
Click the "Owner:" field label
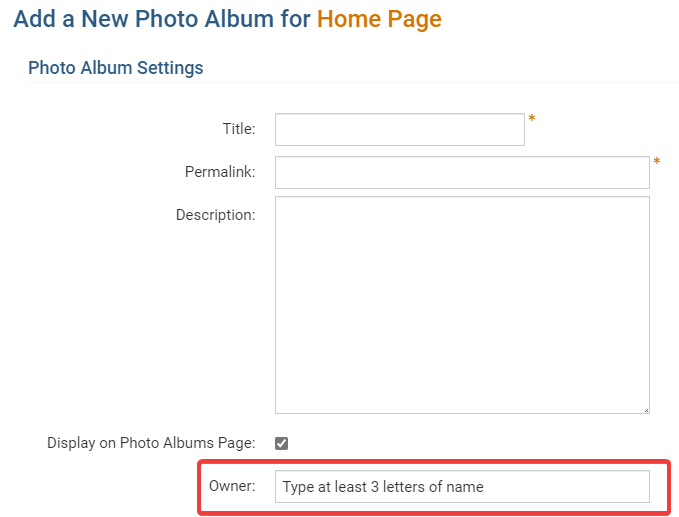pos(232,487)
